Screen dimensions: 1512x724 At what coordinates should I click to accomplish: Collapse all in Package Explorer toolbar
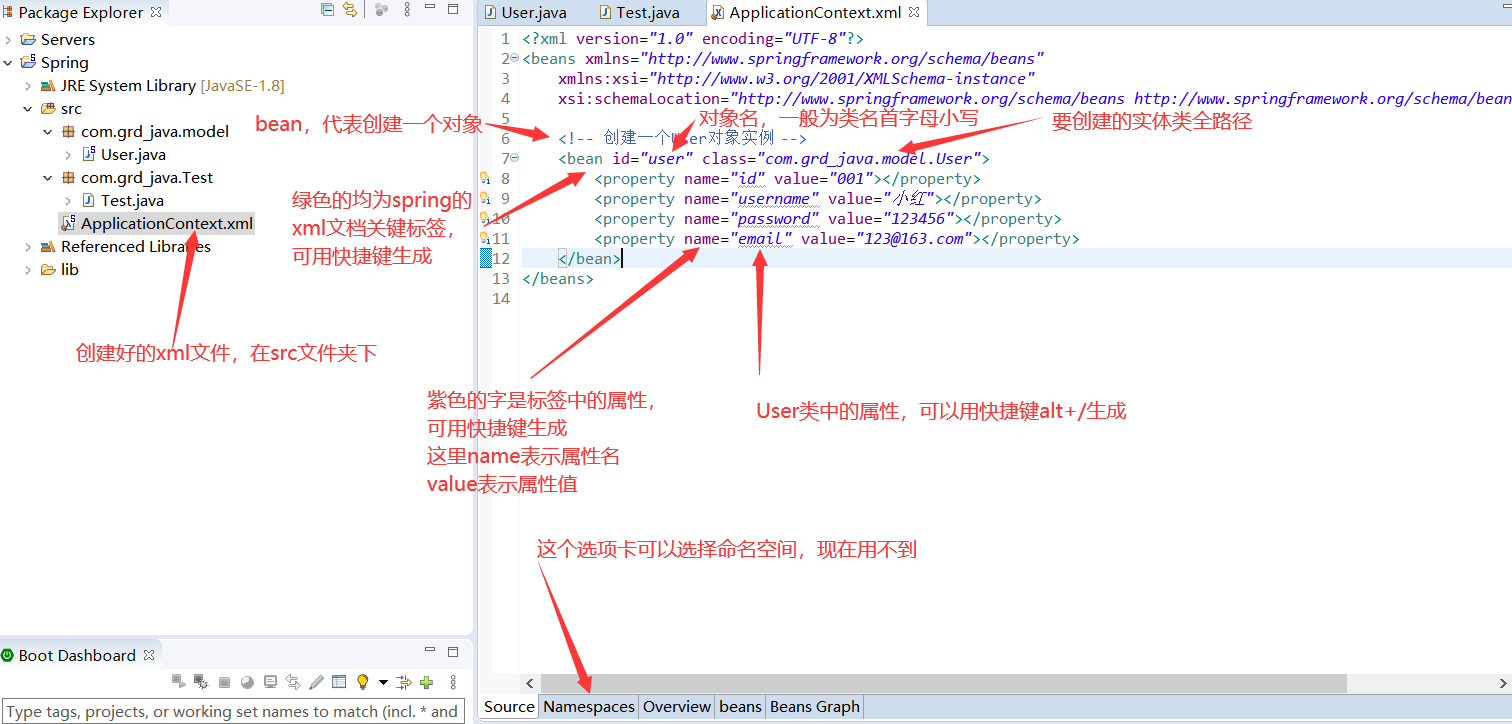[327, 10]
